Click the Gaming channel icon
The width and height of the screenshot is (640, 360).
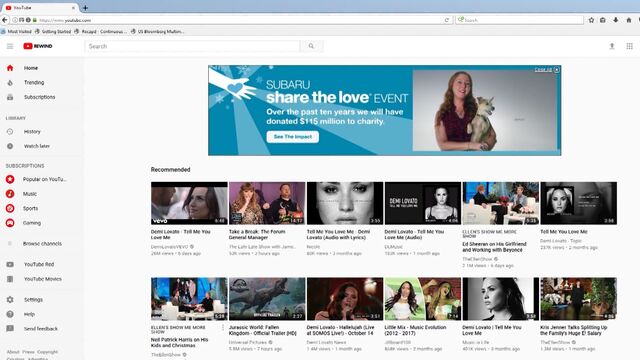point(10,223)
